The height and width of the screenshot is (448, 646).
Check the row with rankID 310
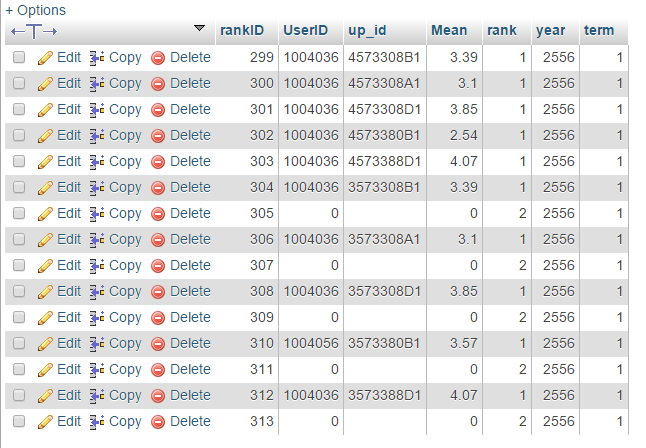point(19,342)
